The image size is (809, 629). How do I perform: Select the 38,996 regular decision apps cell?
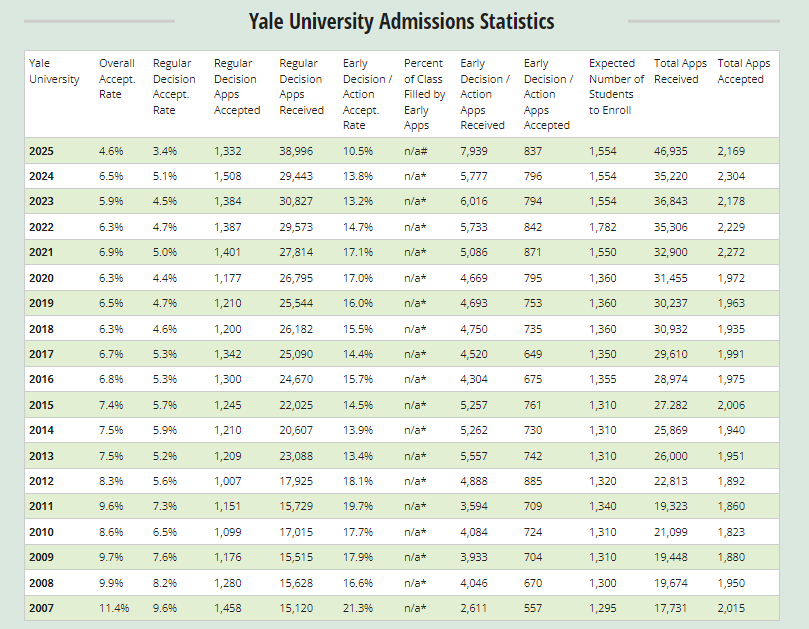click(299, 151)
